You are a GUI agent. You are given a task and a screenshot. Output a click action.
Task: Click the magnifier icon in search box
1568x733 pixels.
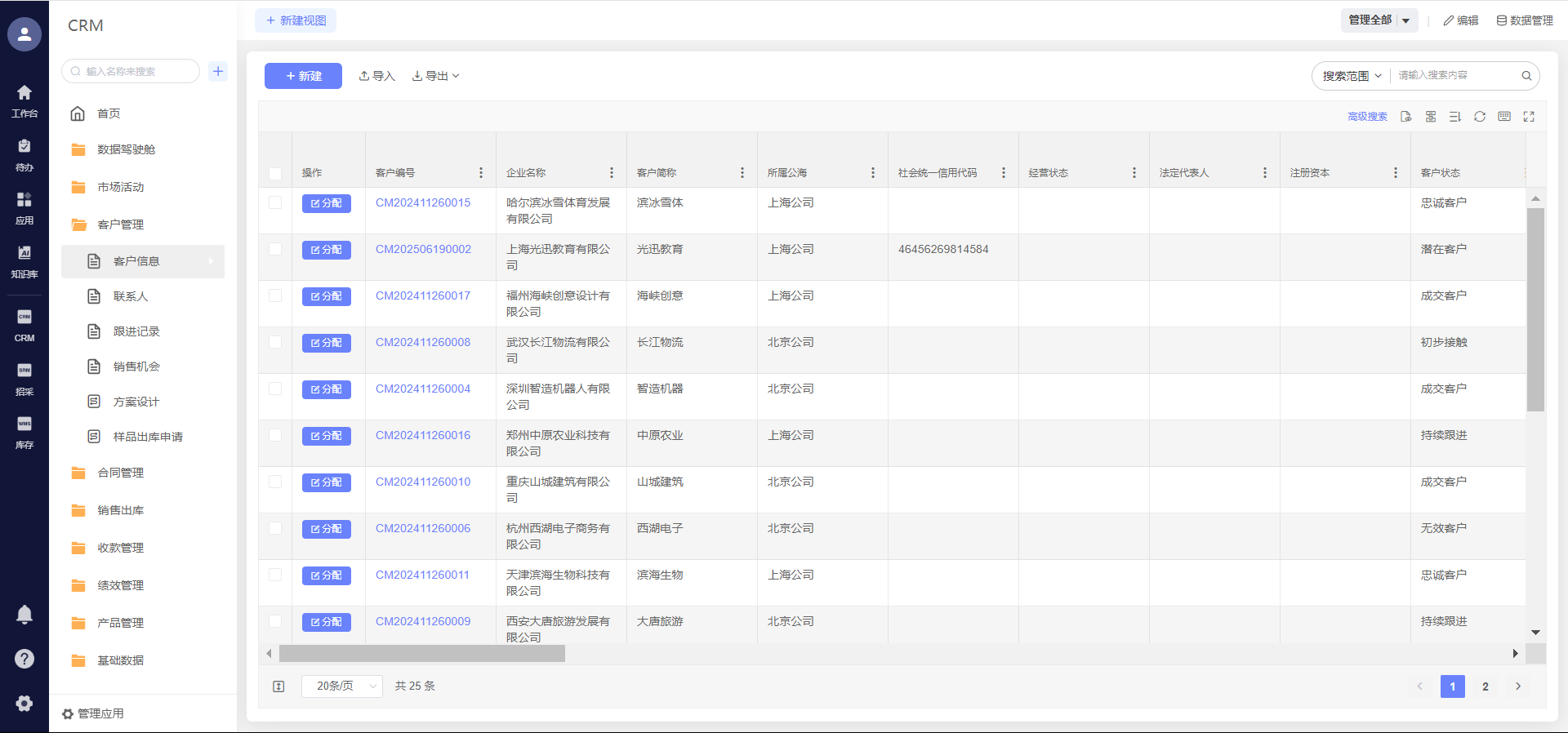point(1526,76)
